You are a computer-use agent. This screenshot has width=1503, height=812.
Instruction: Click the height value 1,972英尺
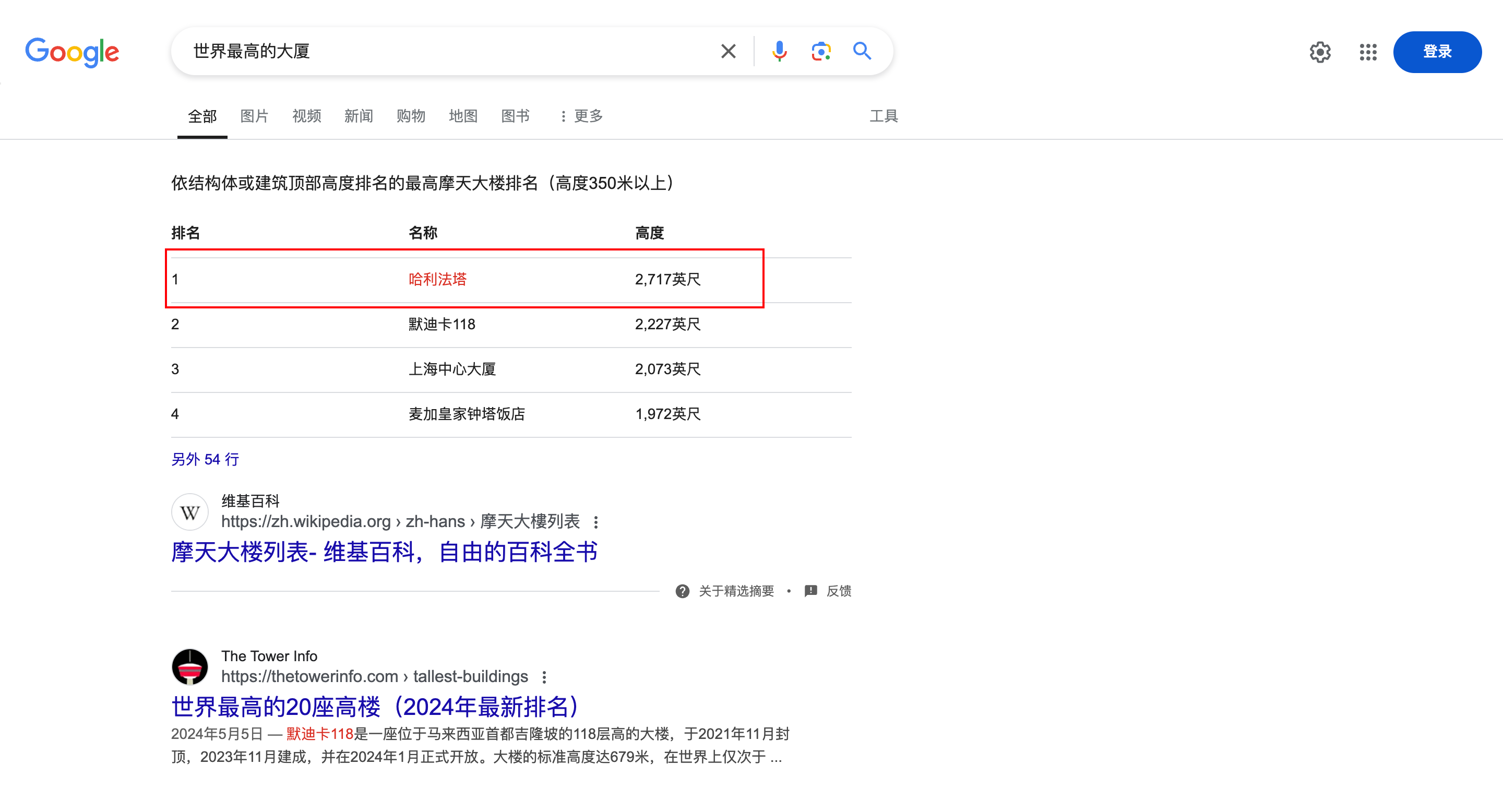click(667, 414)
